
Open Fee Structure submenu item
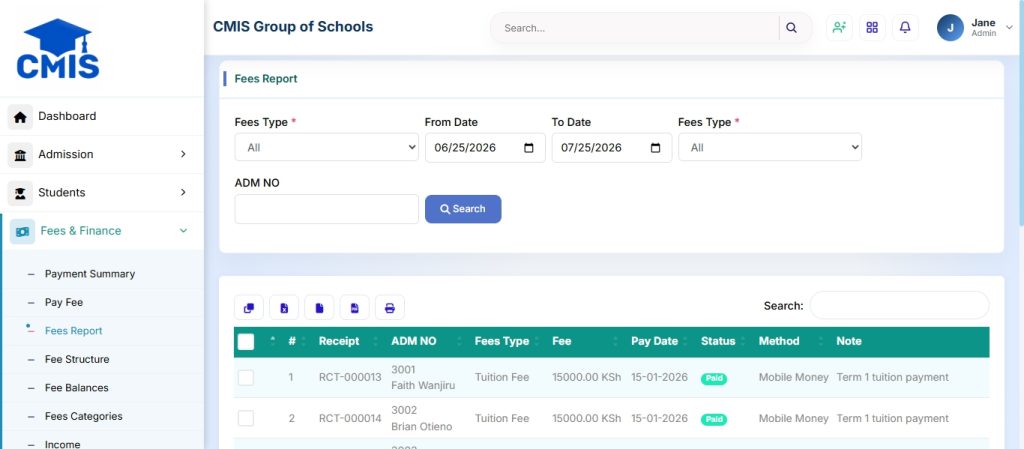pos(77,359)
